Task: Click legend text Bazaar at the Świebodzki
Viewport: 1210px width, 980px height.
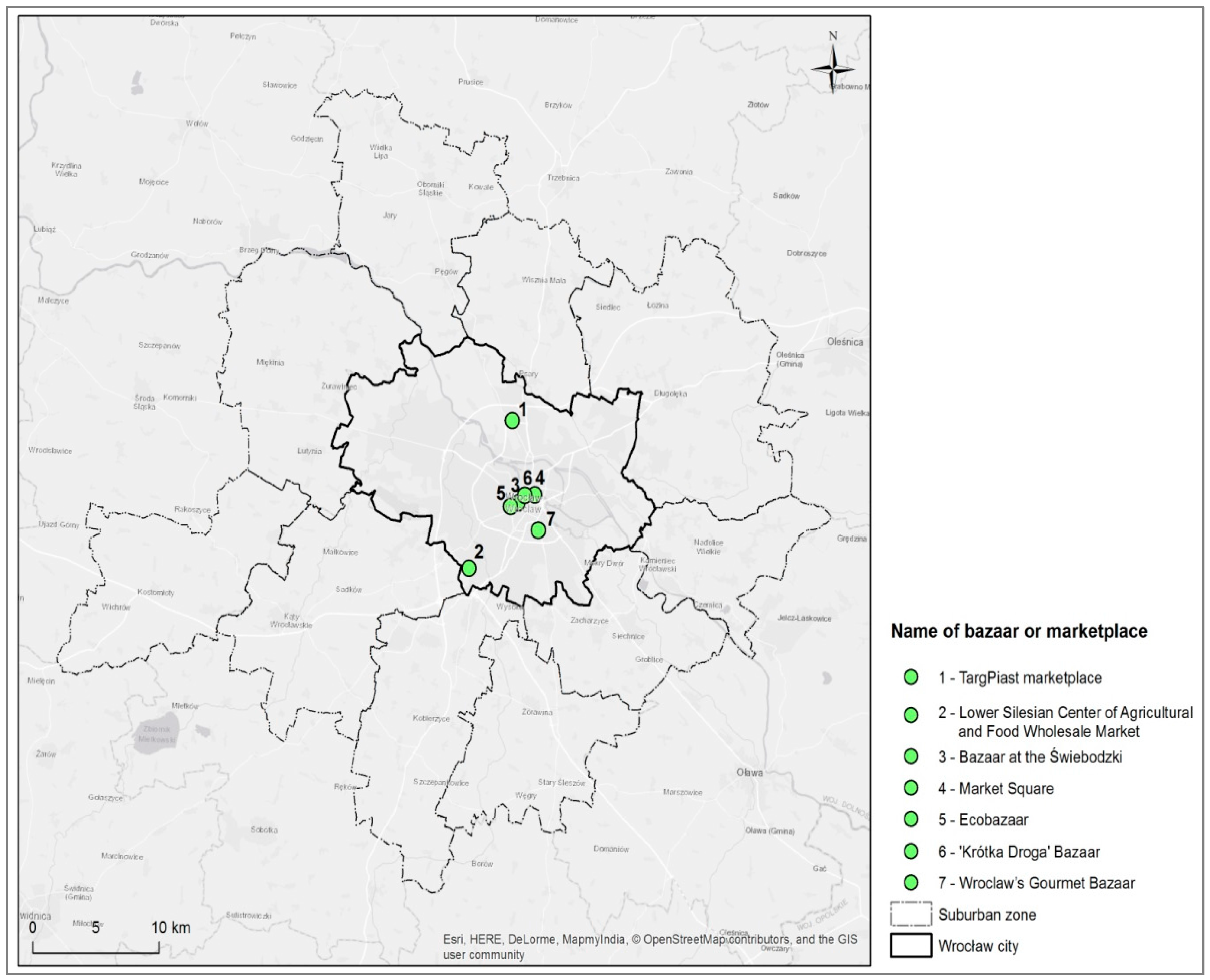Action: tap(1030, 757)
